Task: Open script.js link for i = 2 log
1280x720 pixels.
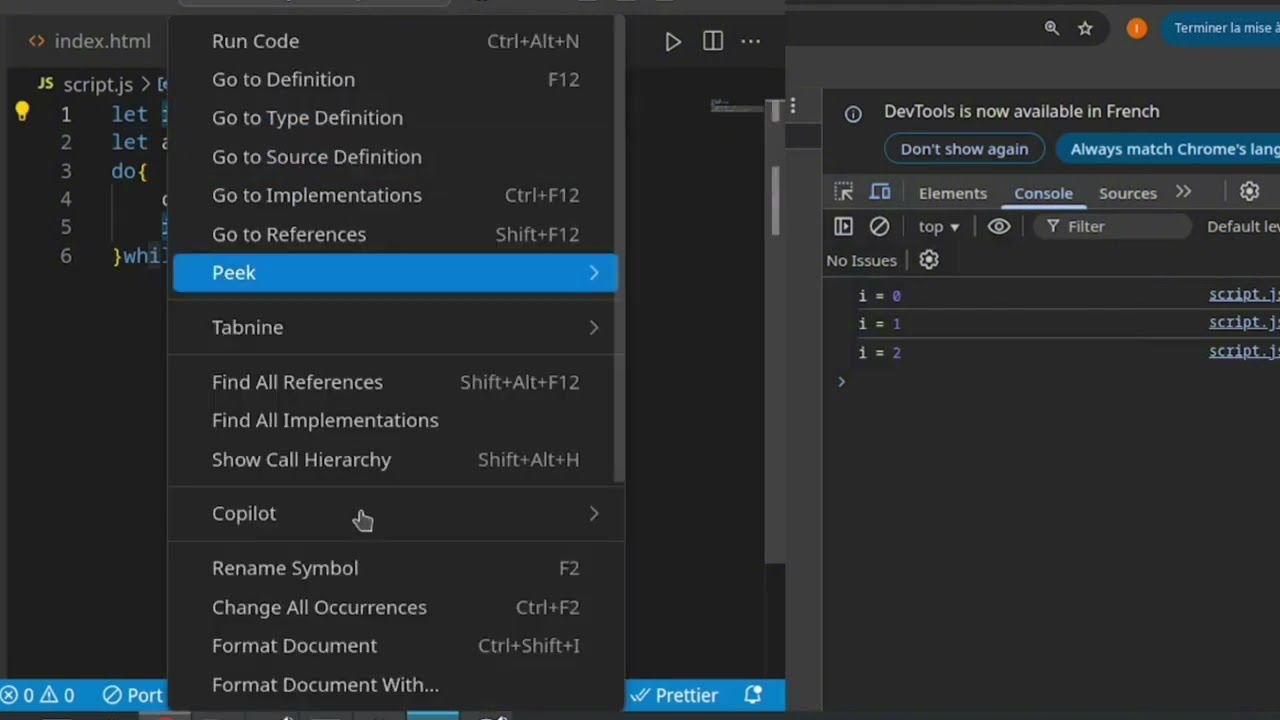Action: [x=1244, y=351]
